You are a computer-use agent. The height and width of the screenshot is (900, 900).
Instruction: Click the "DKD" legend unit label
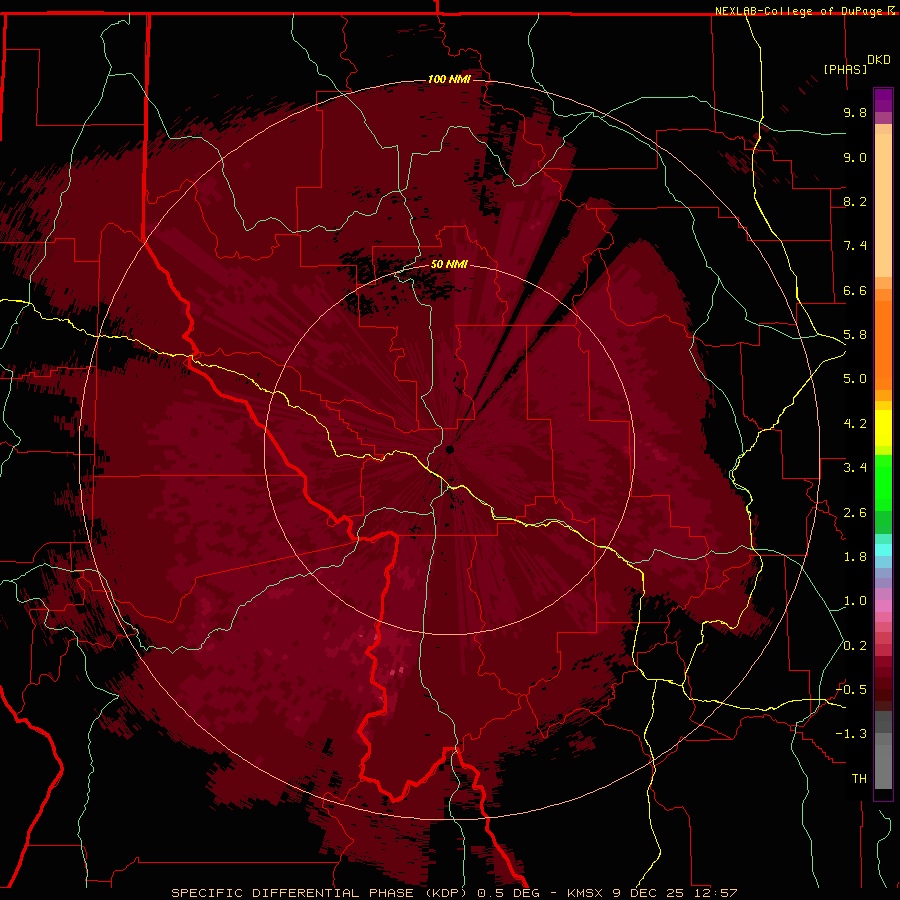pyautogui.click(x=879, y=60)
